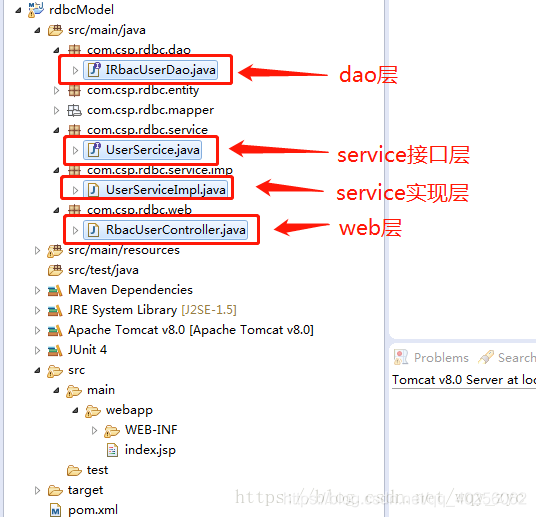This screenshot has width=536, height=517.
Task: Click the src folder icon
Action: coord(55,371)
